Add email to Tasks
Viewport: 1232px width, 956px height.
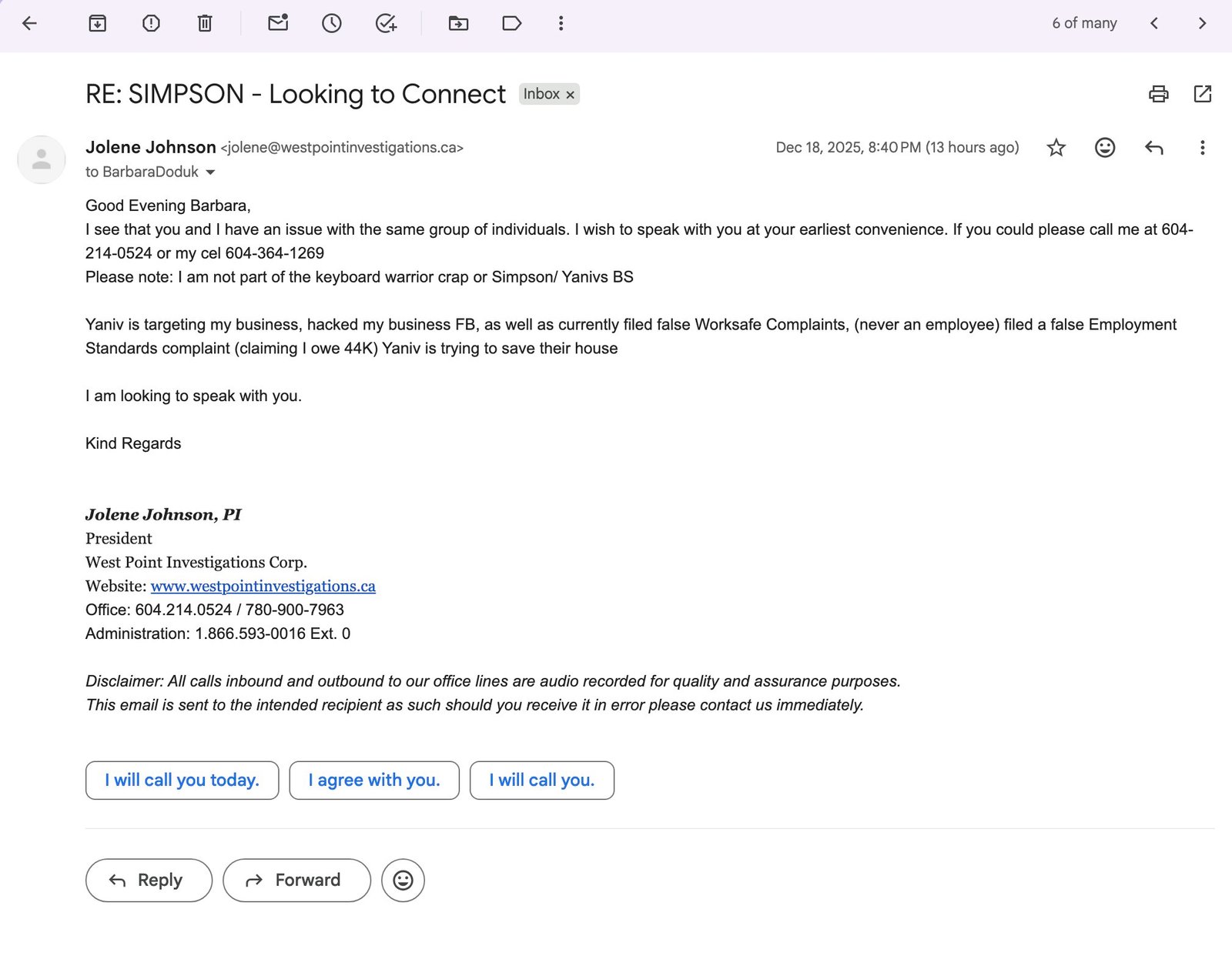386,23
